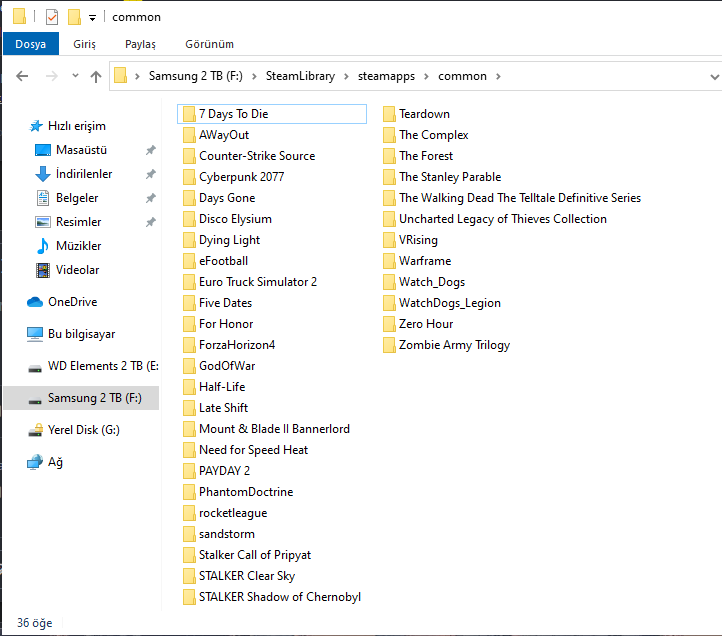Open the Dosya ribbon tab
Screen dimensions: 722x636
coord(30,44)
